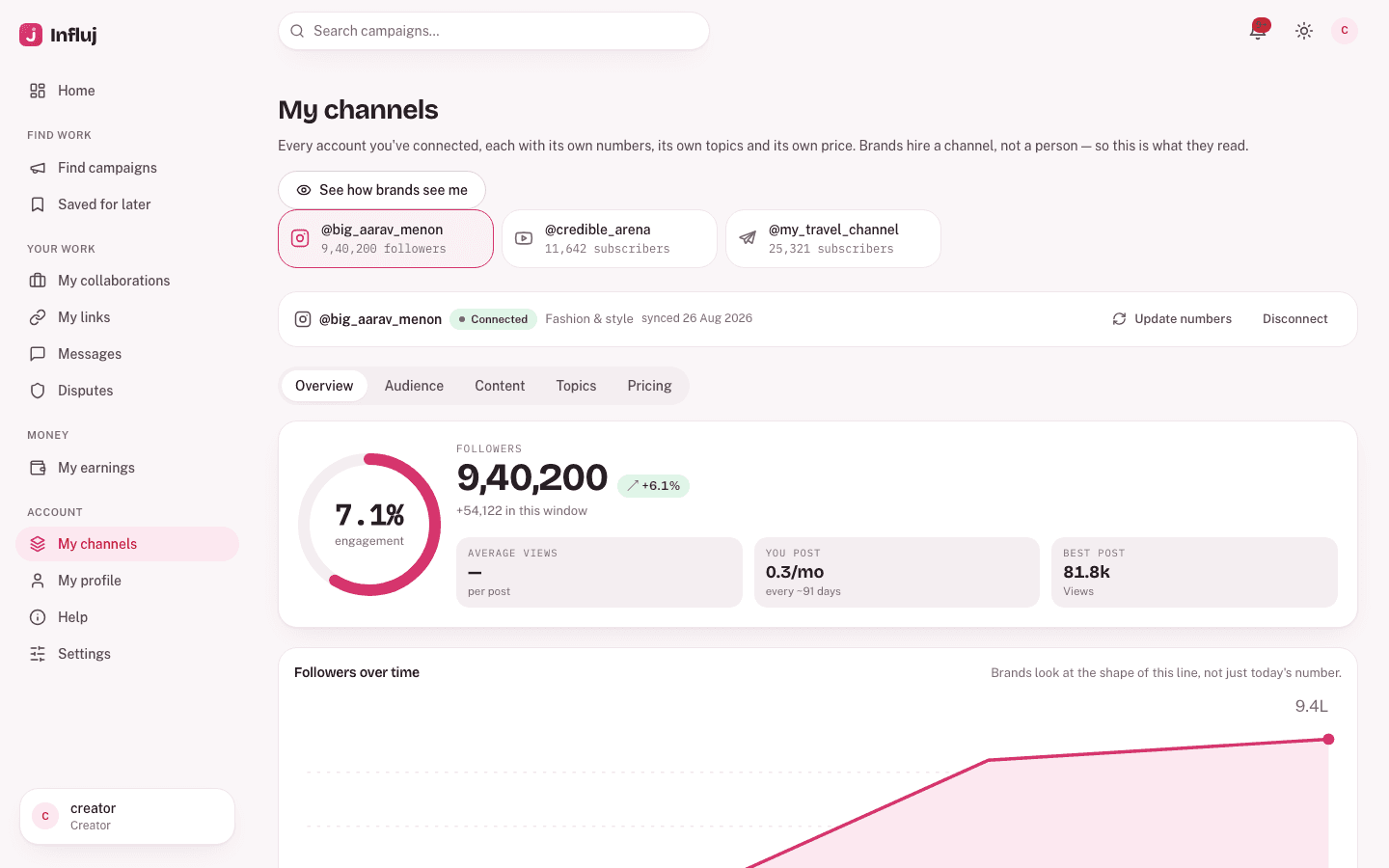1389x868 pixels.
Task: Click the 9.4L chart label
Action: click(1312, 706)
